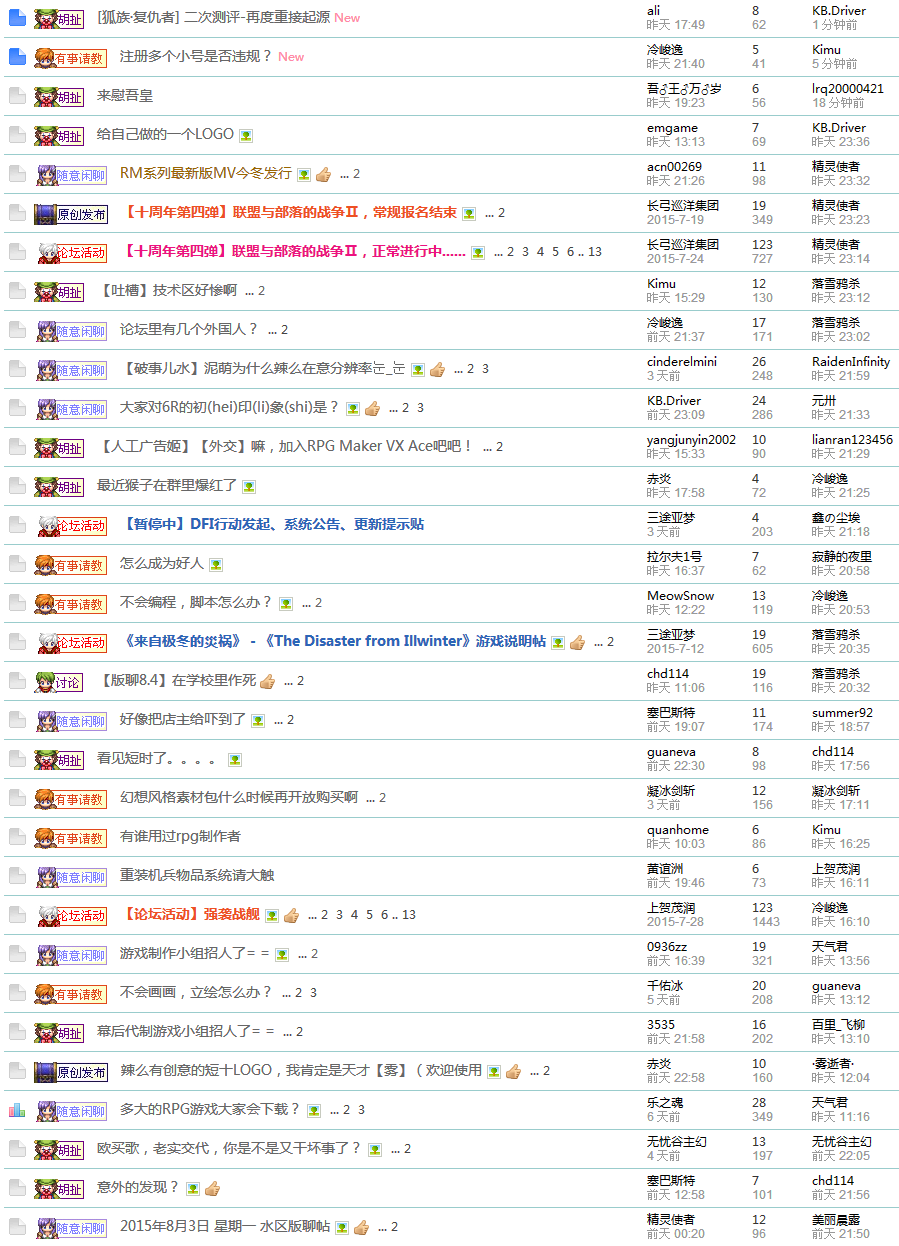
Task: Click the thumbs-up icon after The Disaster from Illwinter
Action: click(x=577, y=642)
